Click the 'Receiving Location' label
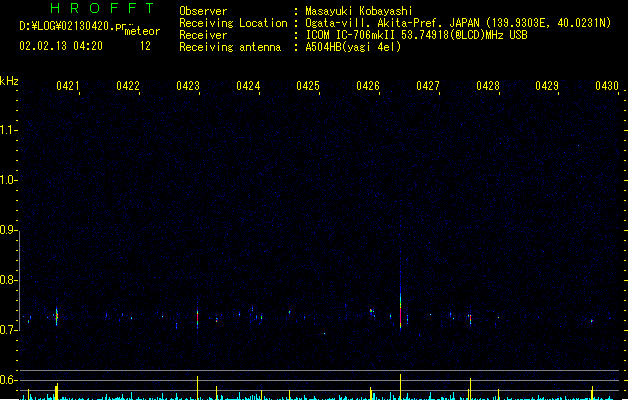 [x=233, y=23]
